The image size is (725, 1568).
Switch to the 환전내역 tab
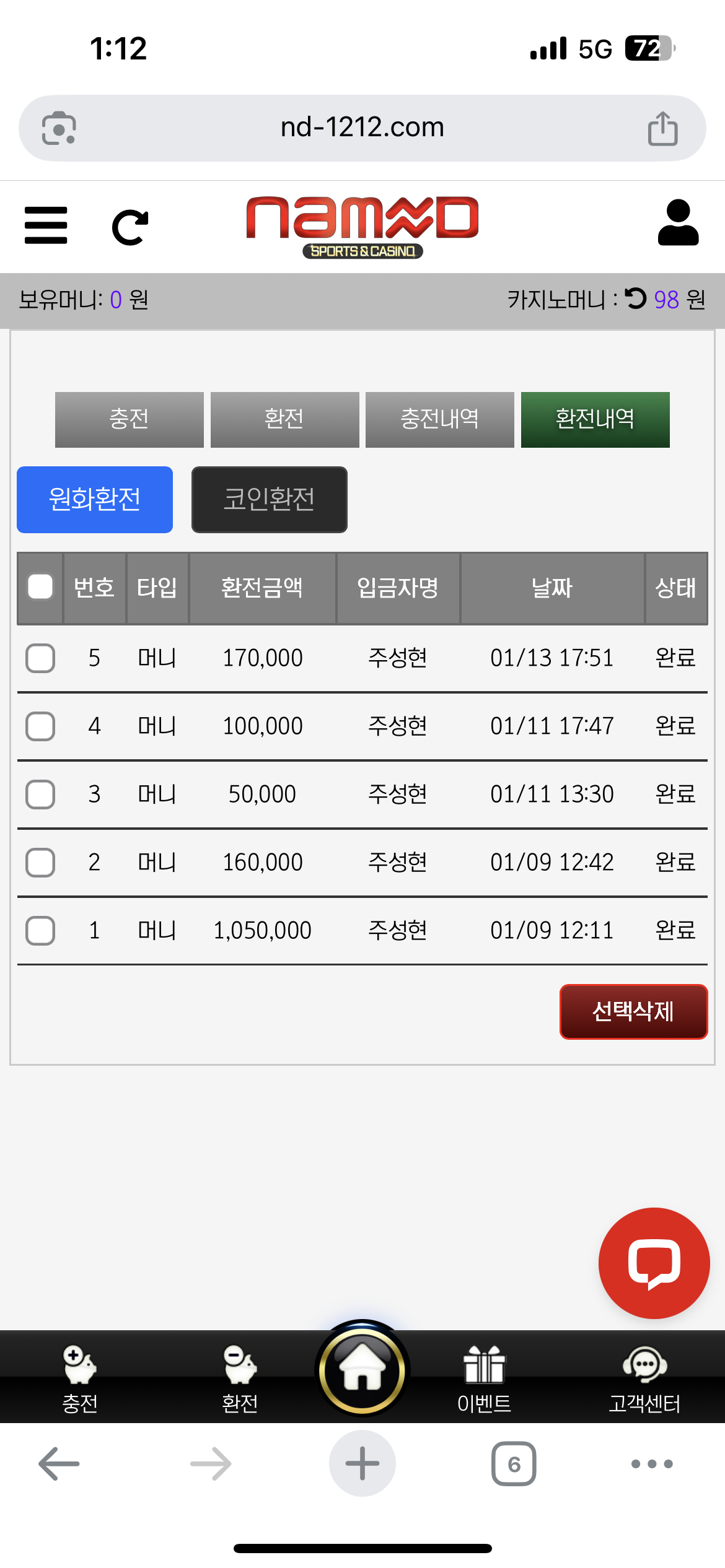pos(595,419)
